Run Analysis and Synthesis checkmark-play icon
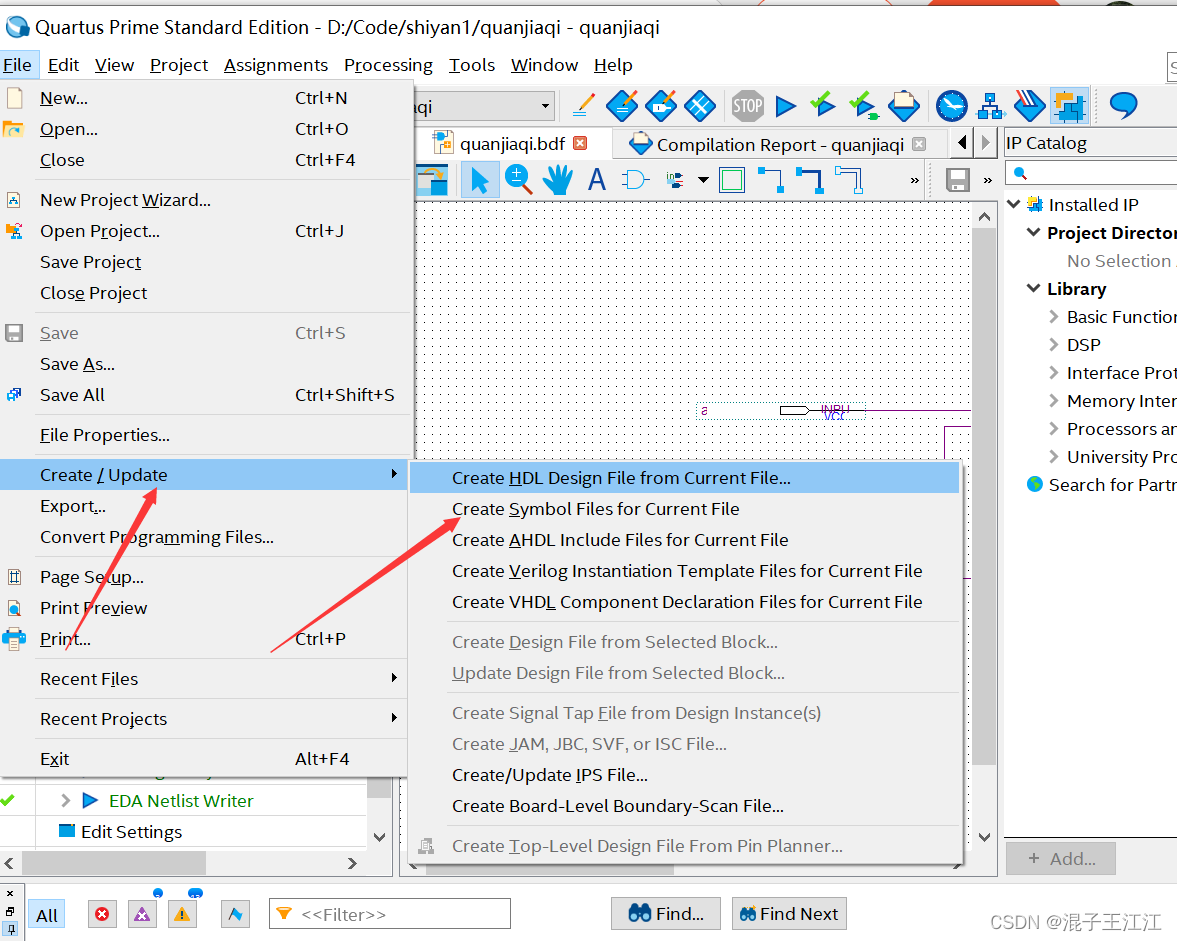The width and height of the screenshot is (1177, 941). click(x=823, y=106)
